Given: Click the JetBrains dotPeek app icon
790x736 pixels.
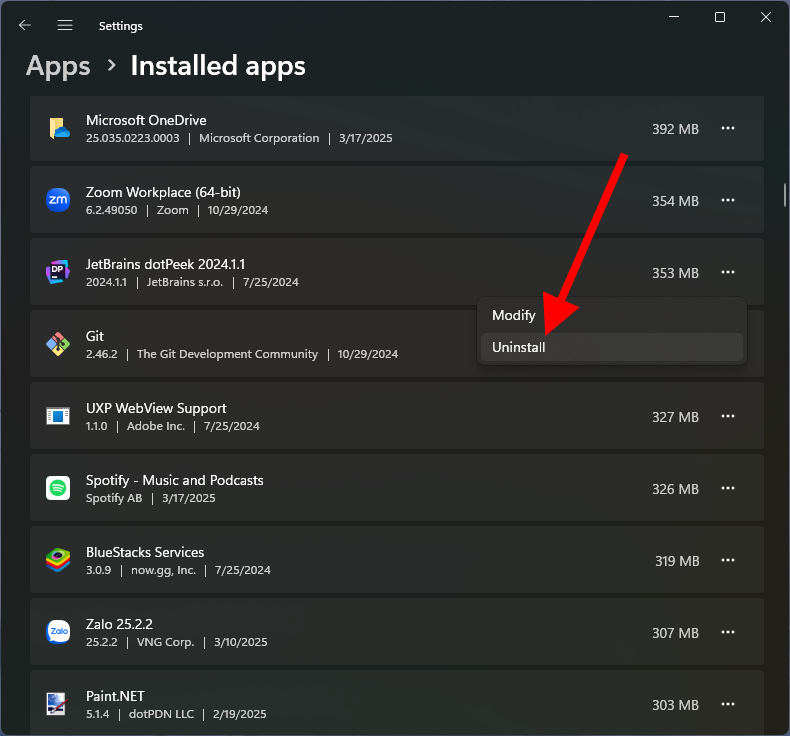Looking at the screenshot, I should (x=58, y=272).
